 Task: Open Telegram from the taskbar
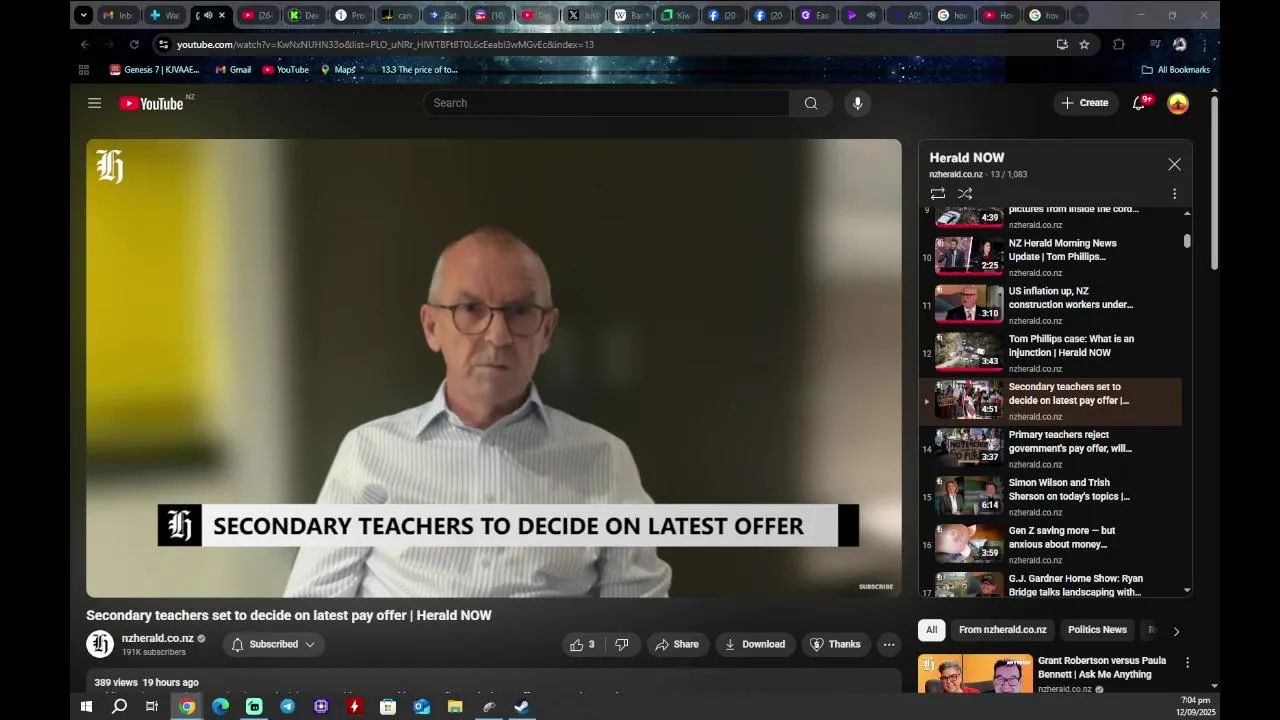pos(288,706)
